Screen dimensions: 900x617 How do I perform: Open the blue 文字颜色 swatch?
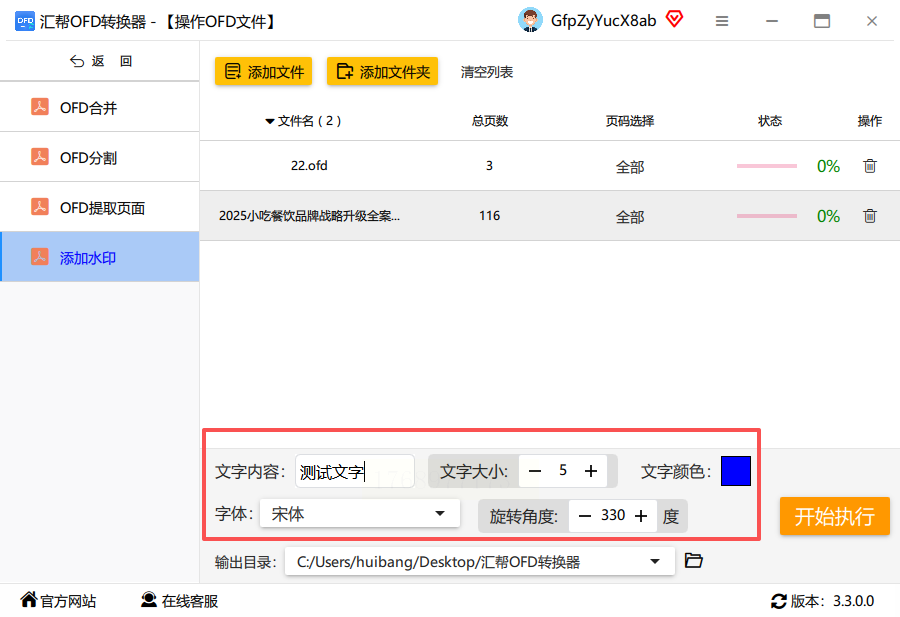[x=736, y=471]
